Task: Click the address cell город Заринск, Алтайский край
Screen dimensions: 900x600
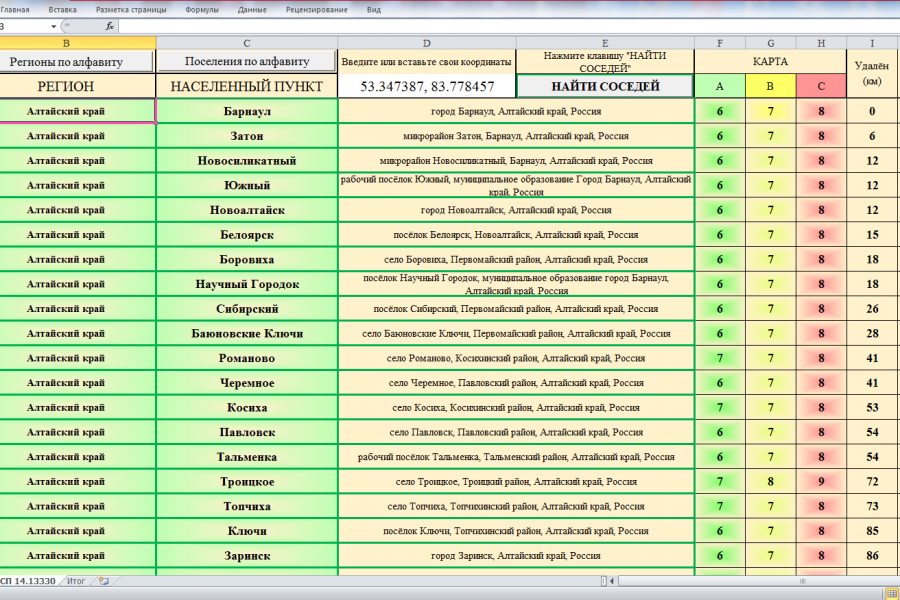Action: point(516,556)
